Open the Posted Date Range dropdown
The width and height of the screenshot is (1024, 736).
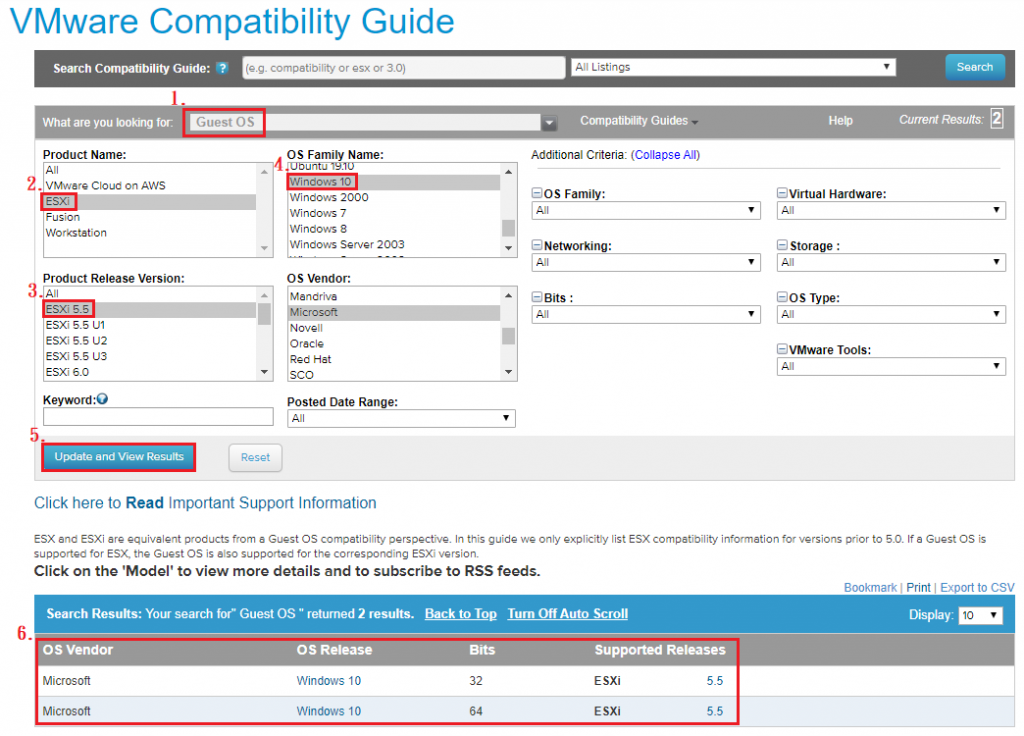tap(401, 418)
